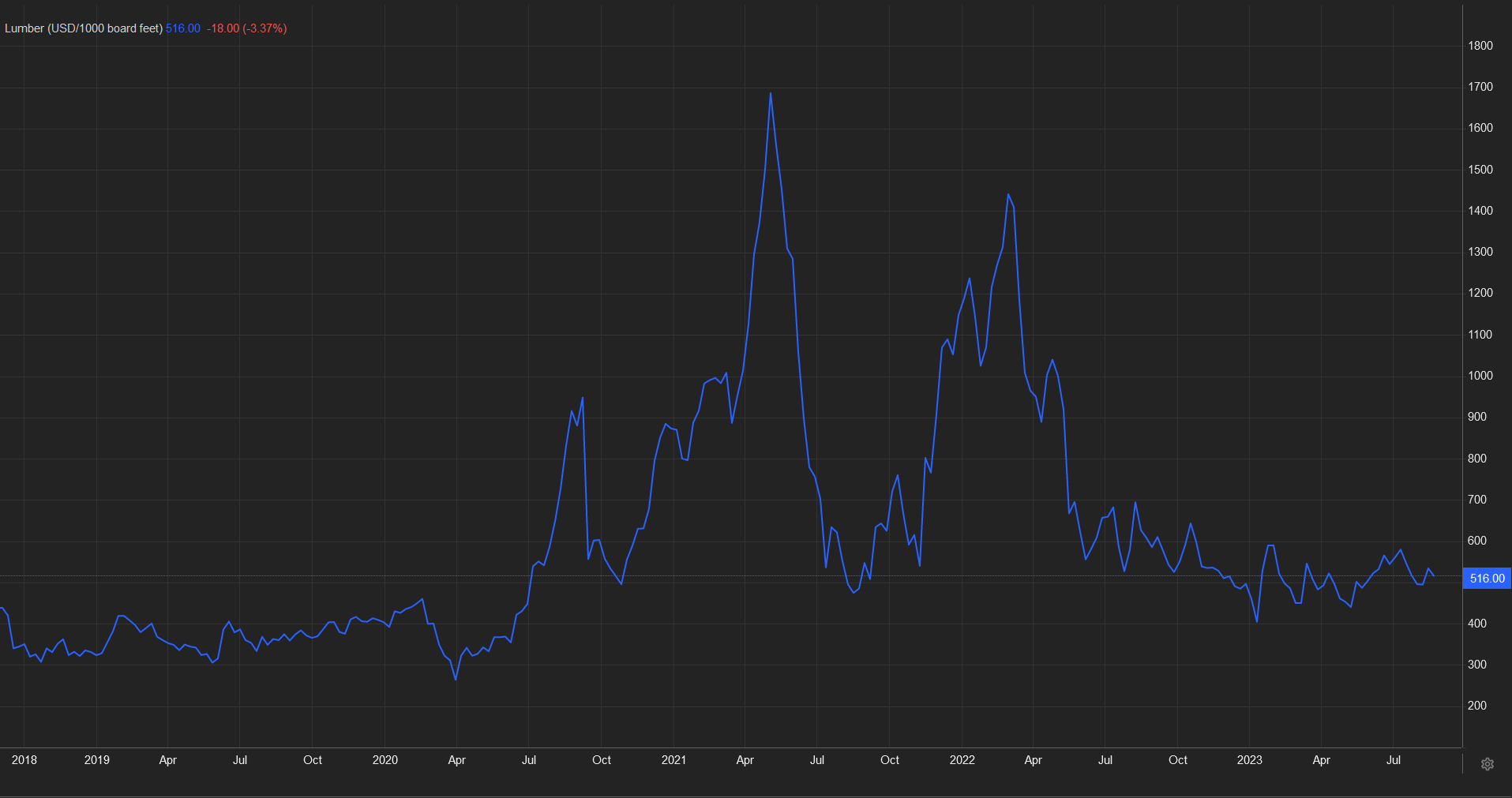Open the chart settings gear icon

click(1487, 764)
